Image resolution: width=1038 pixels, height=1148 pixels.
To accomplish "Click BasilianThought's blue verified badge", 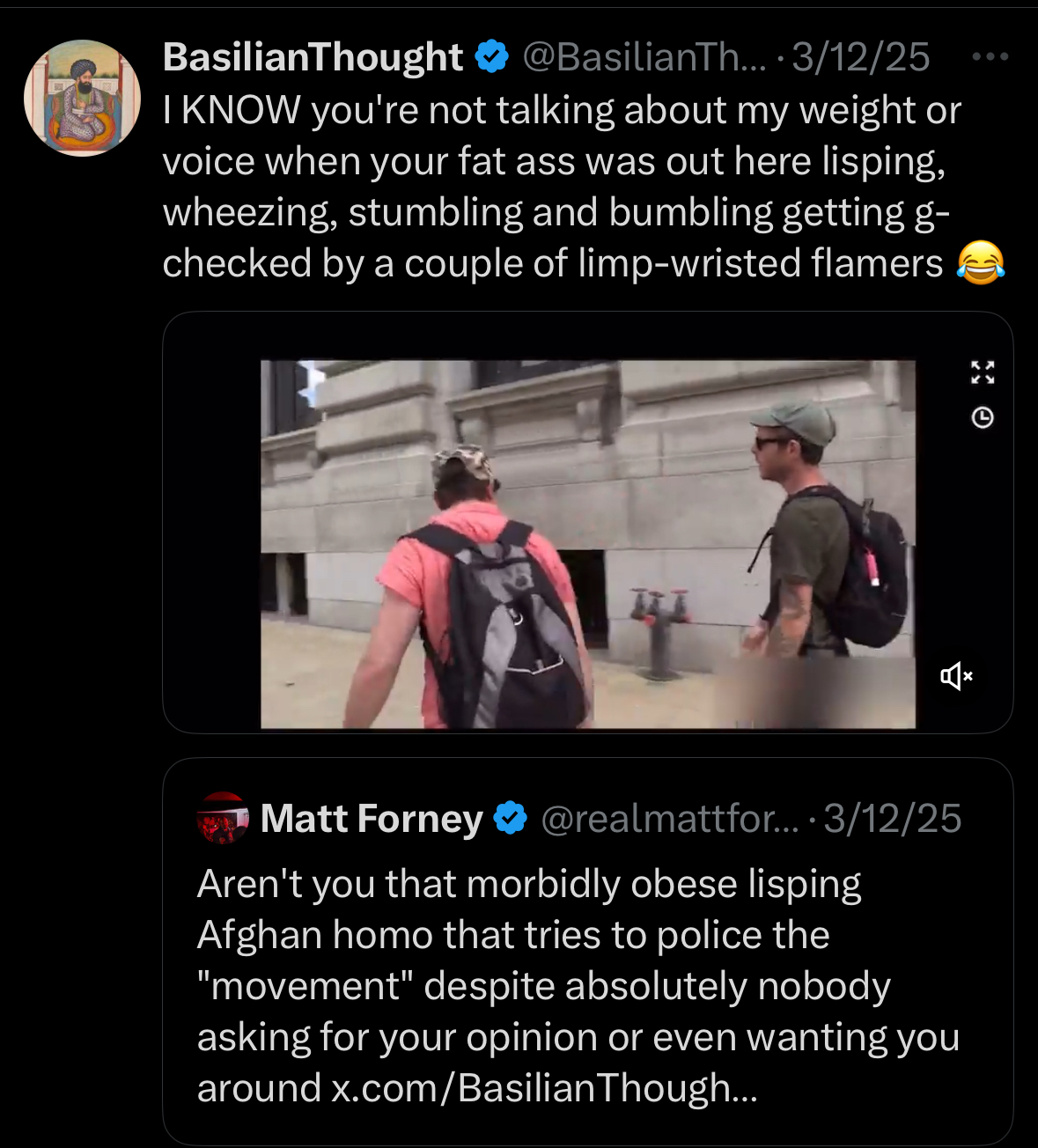I will pos(492,57).
